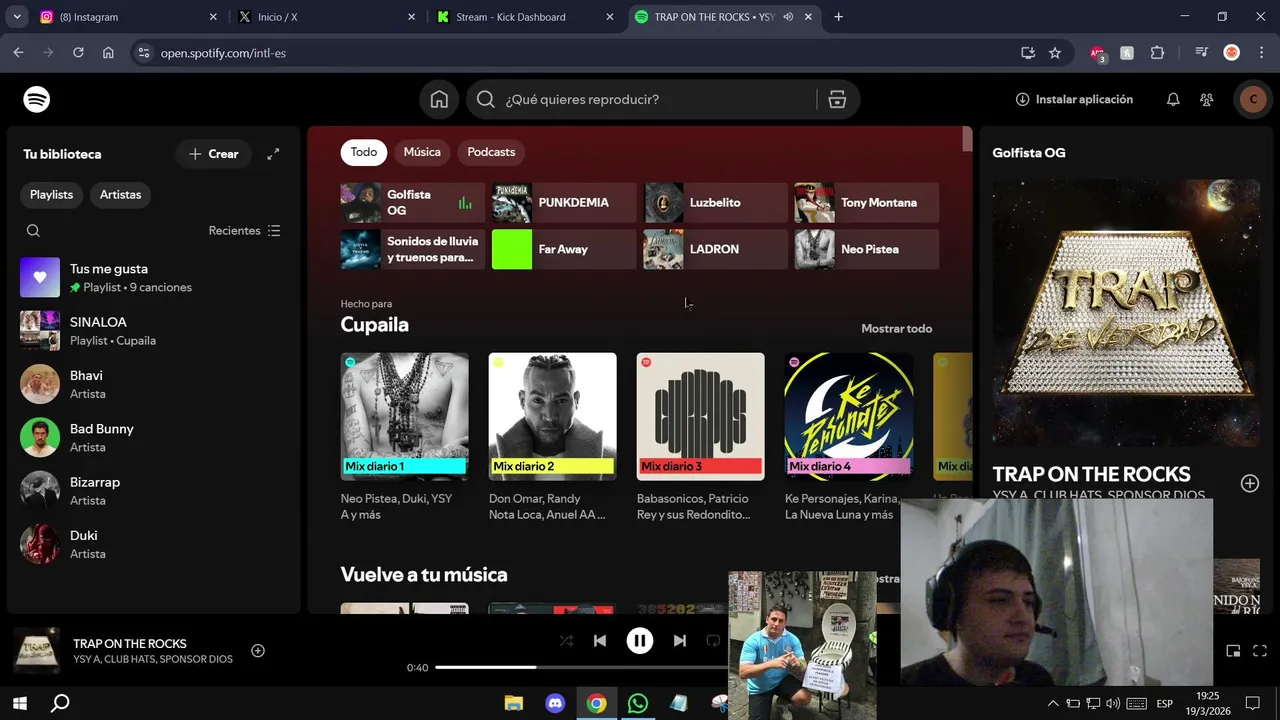Open Windows Start menu
The height and width of the screenshot is (720, 1280).
click(x=19, y=703)
